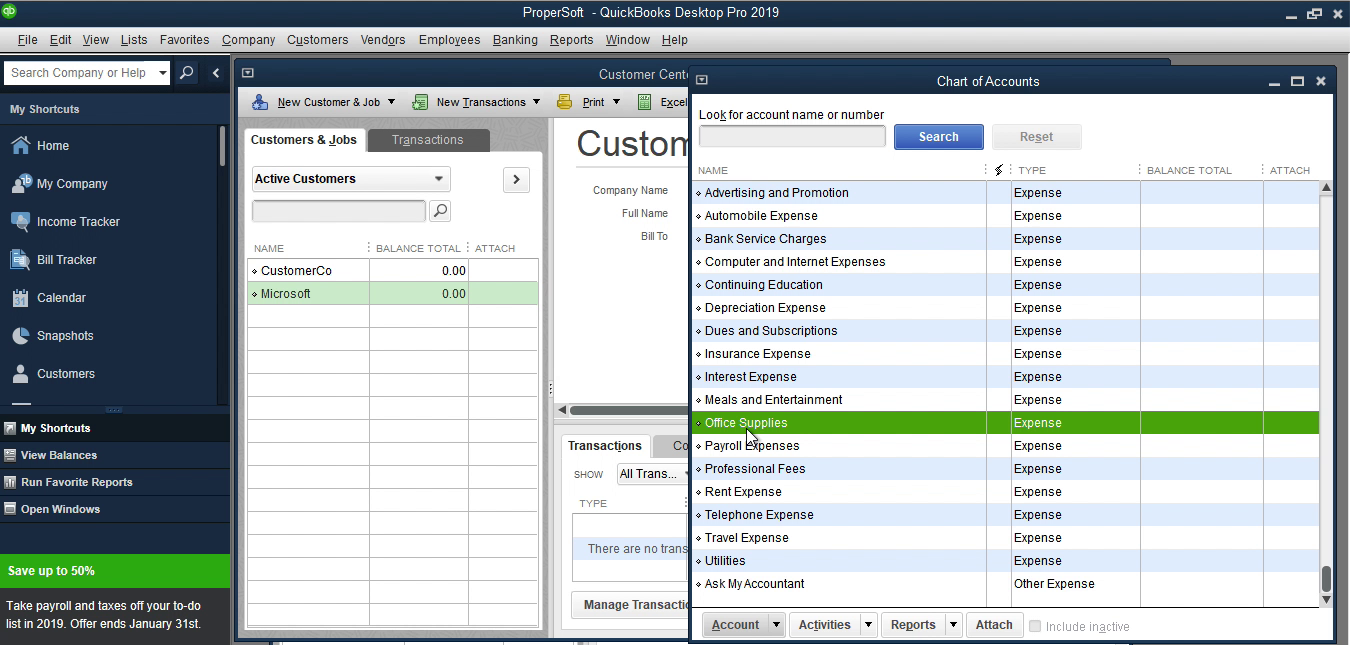This screenshot has height=645, width=1350.
Task: Click the search magnifier in top-left search bar
Action: 187,73
